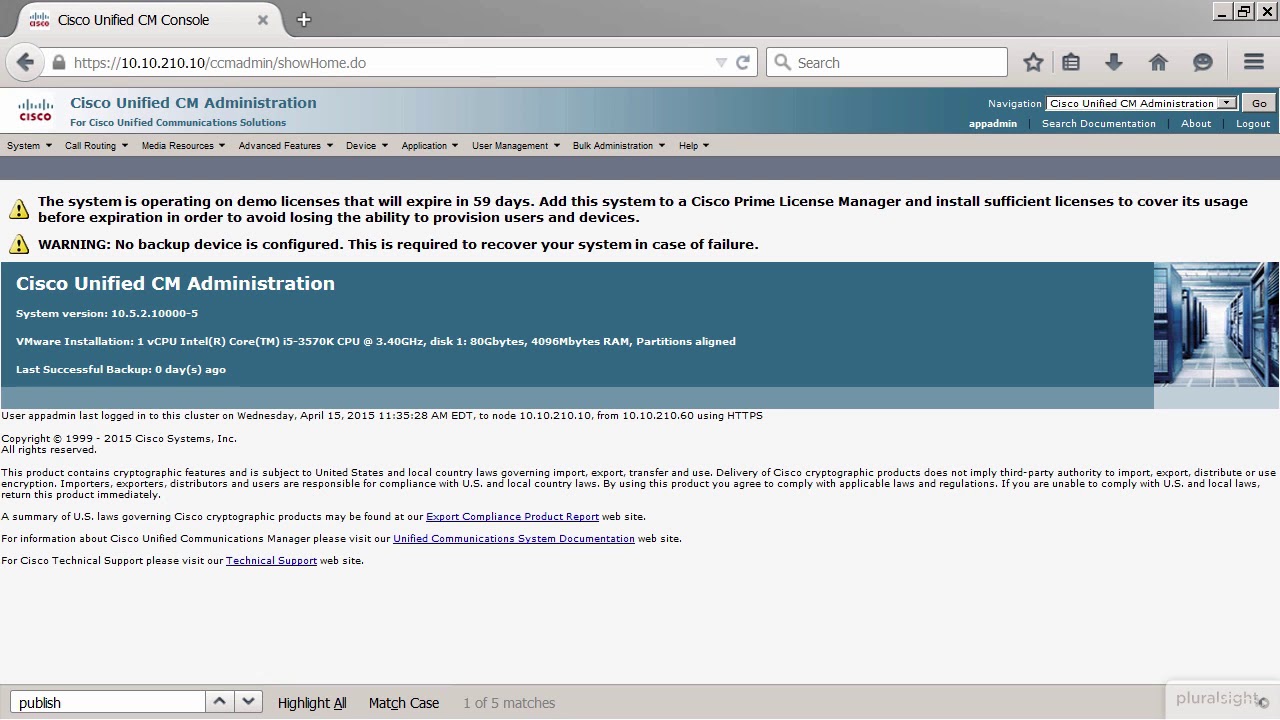This screenshot has height=720, width=1280.
Task: Click 'Last Successful Backup: 0 day(s) ago'
Action: (121, 369)
